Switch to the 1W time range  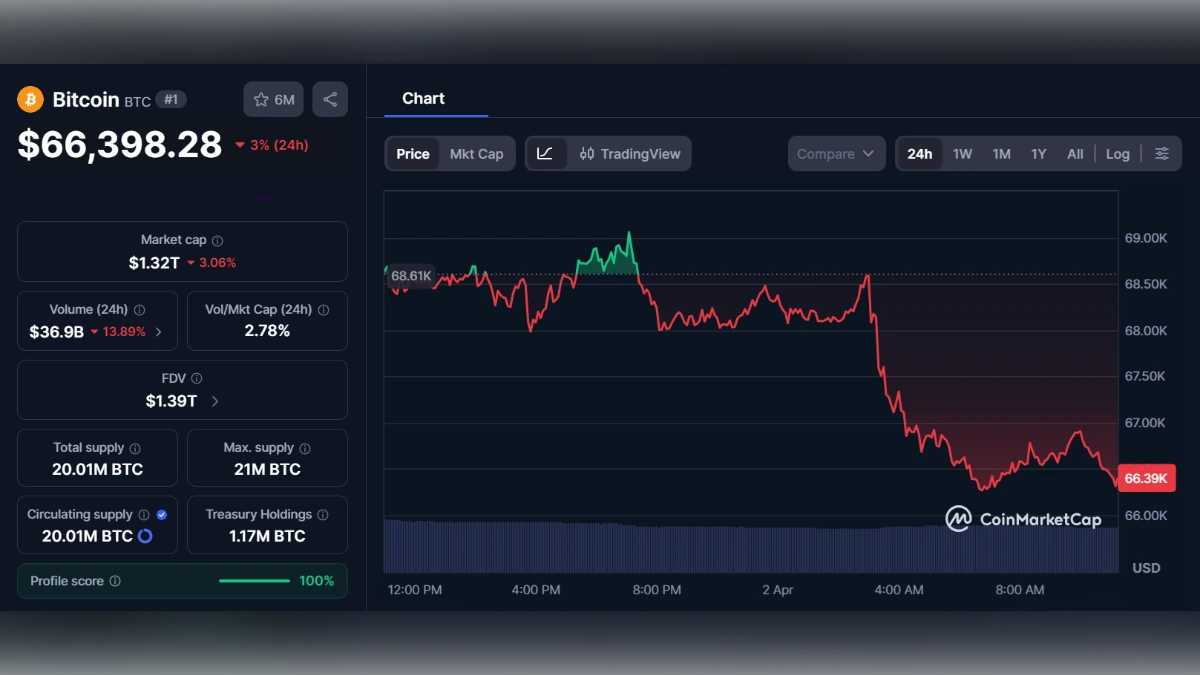click(963, 153)
